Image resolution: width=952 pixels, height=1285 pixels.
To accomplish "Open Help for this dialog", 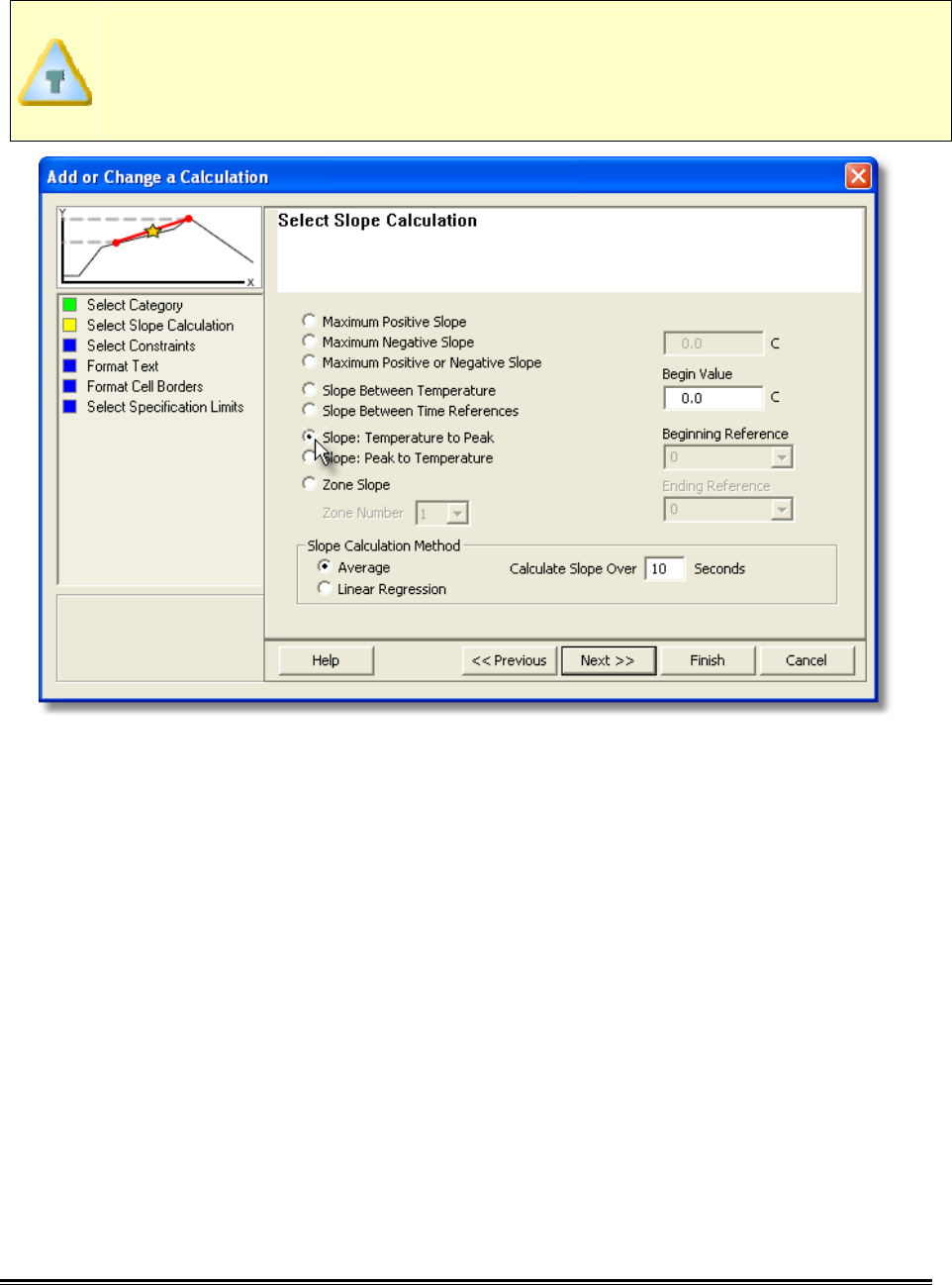I will [326, 660].
